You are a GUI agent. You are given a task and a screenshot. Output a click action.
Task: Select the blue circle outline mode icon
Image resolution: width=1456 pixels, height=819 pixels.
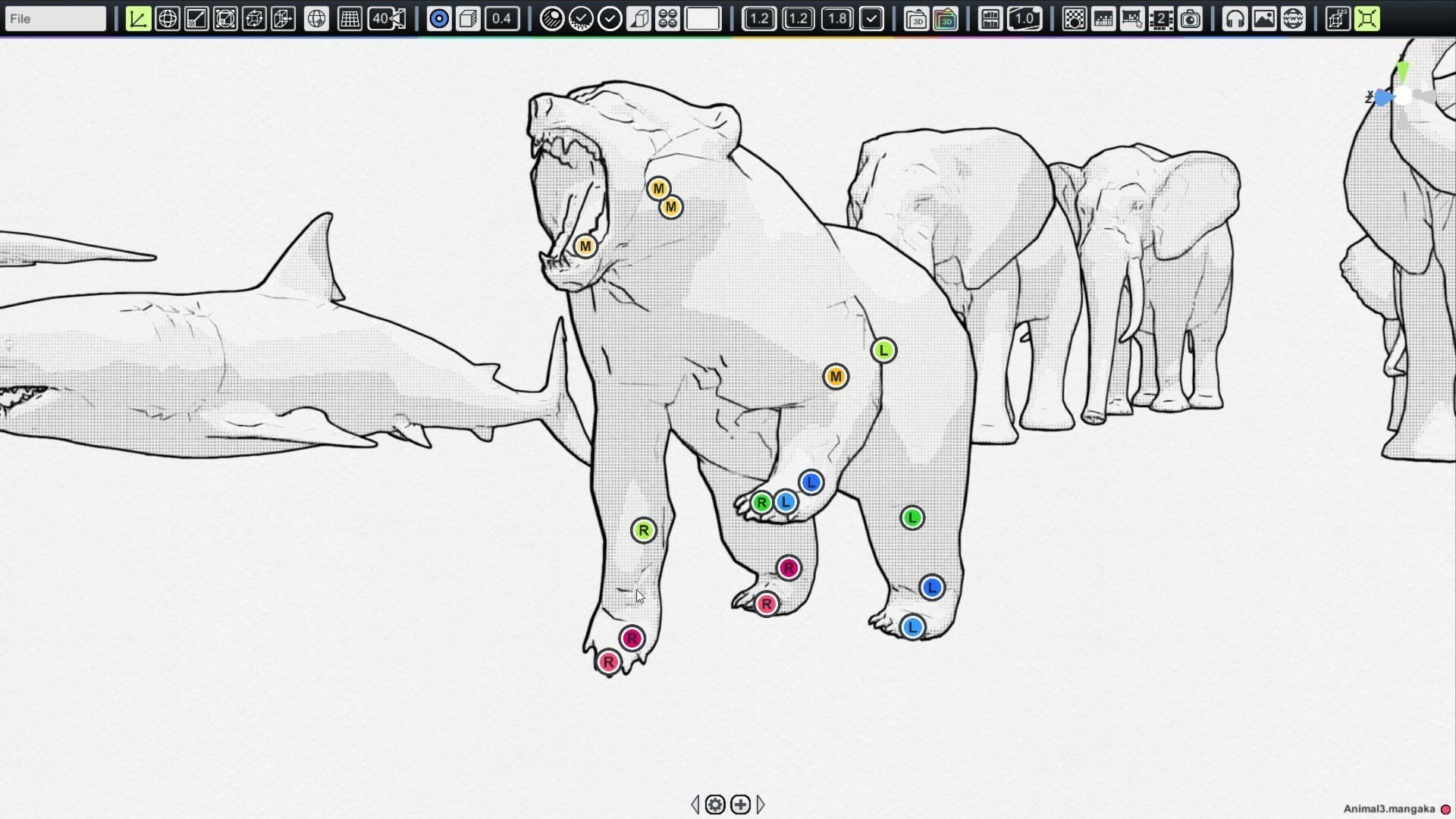click(x=439, y=18)
